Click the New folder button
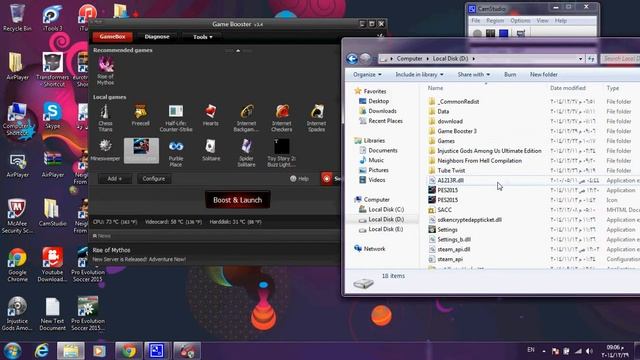Viewport: 640px width, 360px height. coord(544,75)
